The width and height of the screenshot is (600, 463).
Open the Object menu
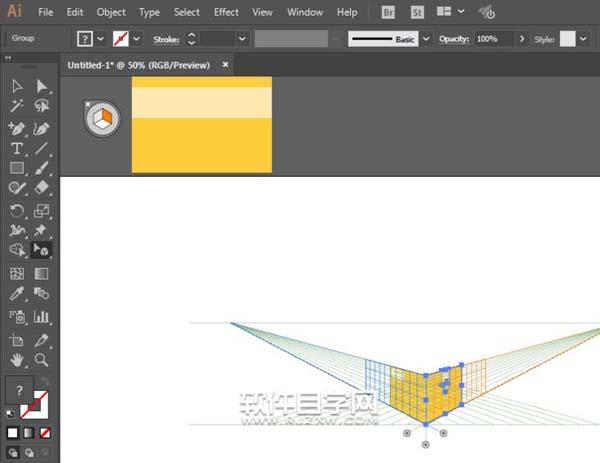click(x=111, y=12)
